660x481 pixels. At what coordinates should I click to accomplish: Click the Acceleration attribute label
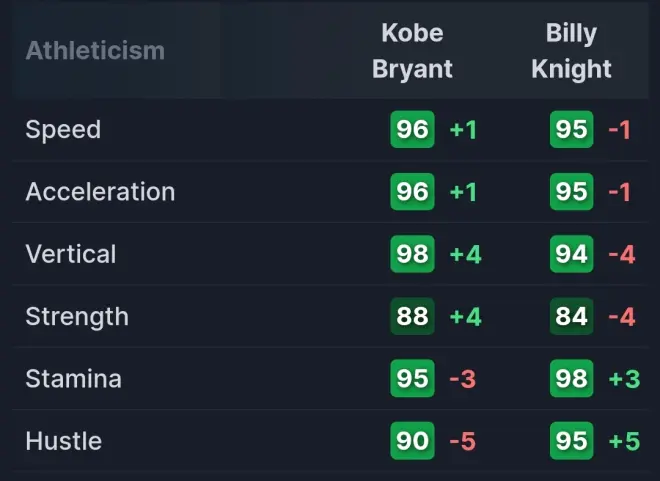(x=100, y=192)
